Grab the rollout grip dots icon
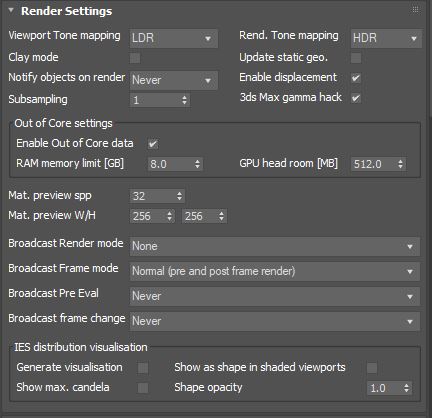Viewport: 432px width, 418px height. (415, 9)
